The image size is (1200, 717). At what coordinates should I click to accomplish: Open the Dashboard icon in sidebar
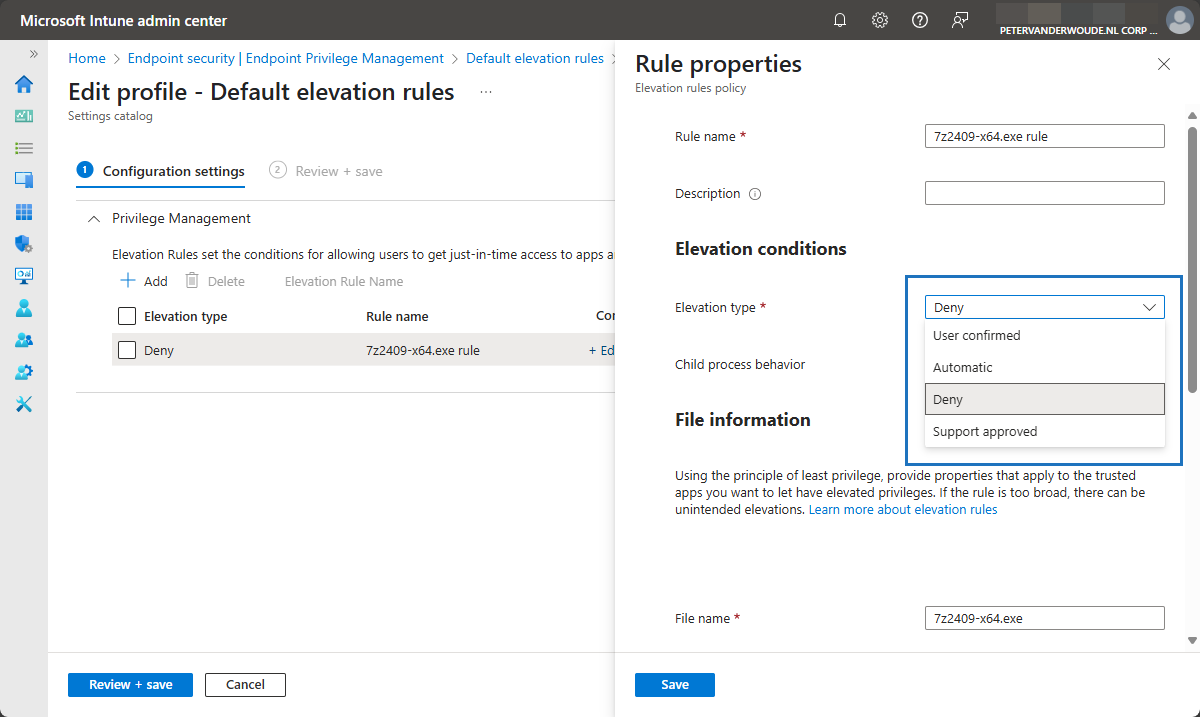click(24, 116)
